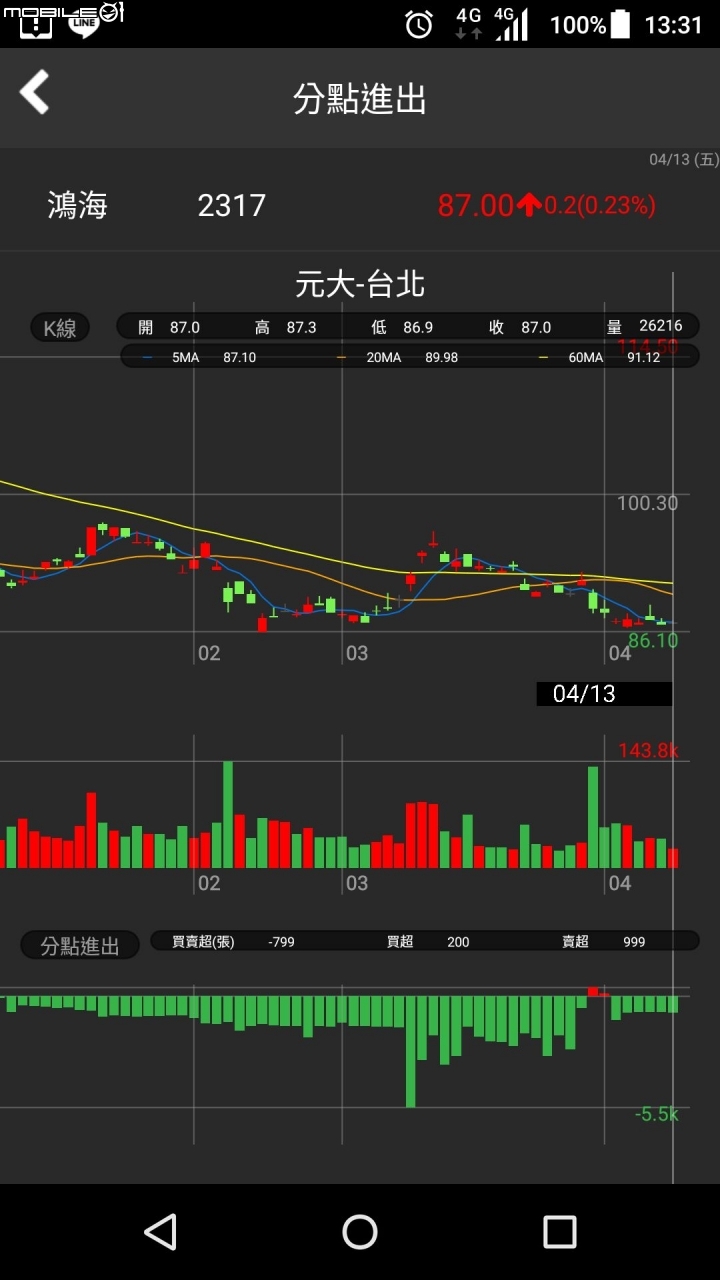Tap the tallest green volume bar near 02

pyautogui.click(x=228, y=814)
